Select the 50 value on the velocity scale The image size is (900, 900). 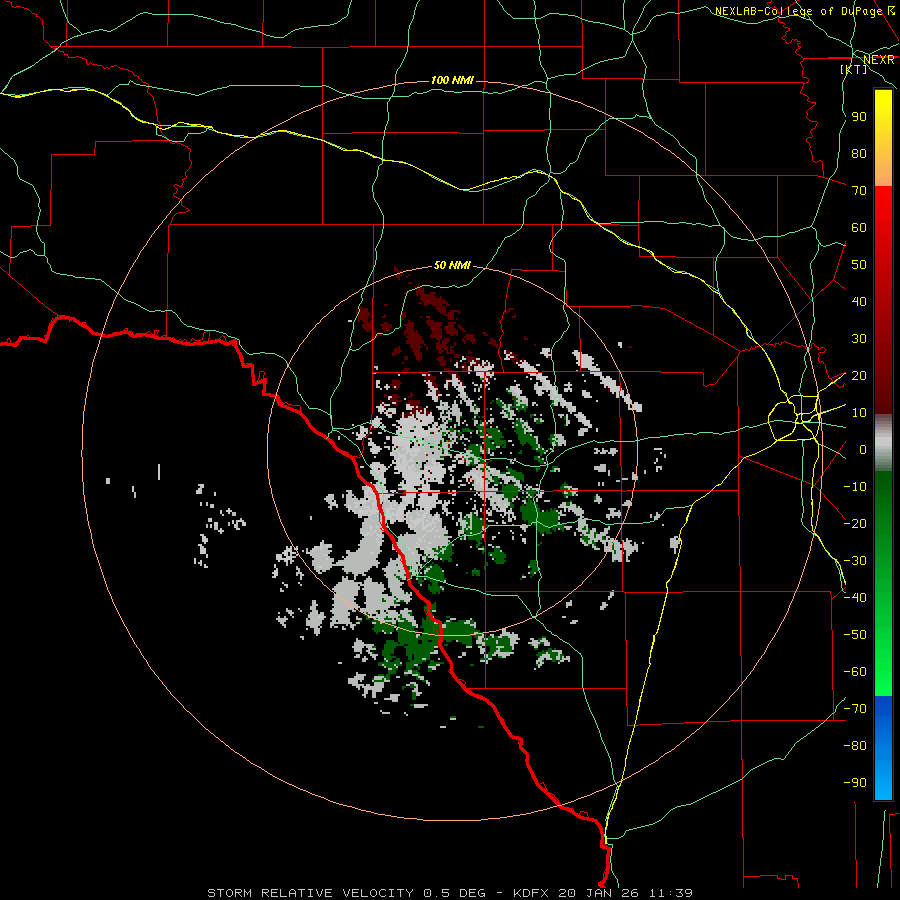[x=859, y=265]
